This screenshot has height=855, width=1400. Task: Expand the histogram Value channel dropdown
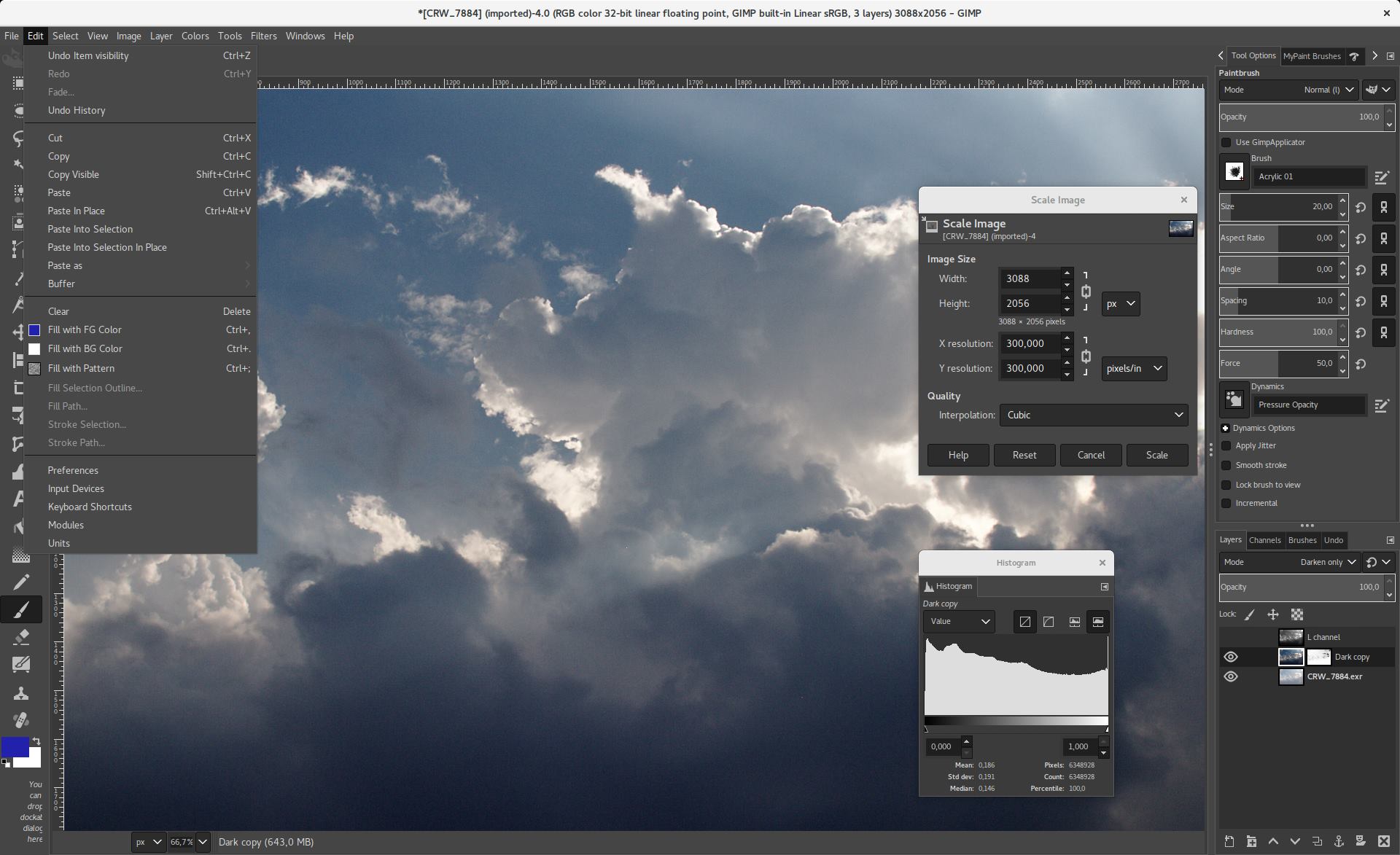click(x=959, y=621)
